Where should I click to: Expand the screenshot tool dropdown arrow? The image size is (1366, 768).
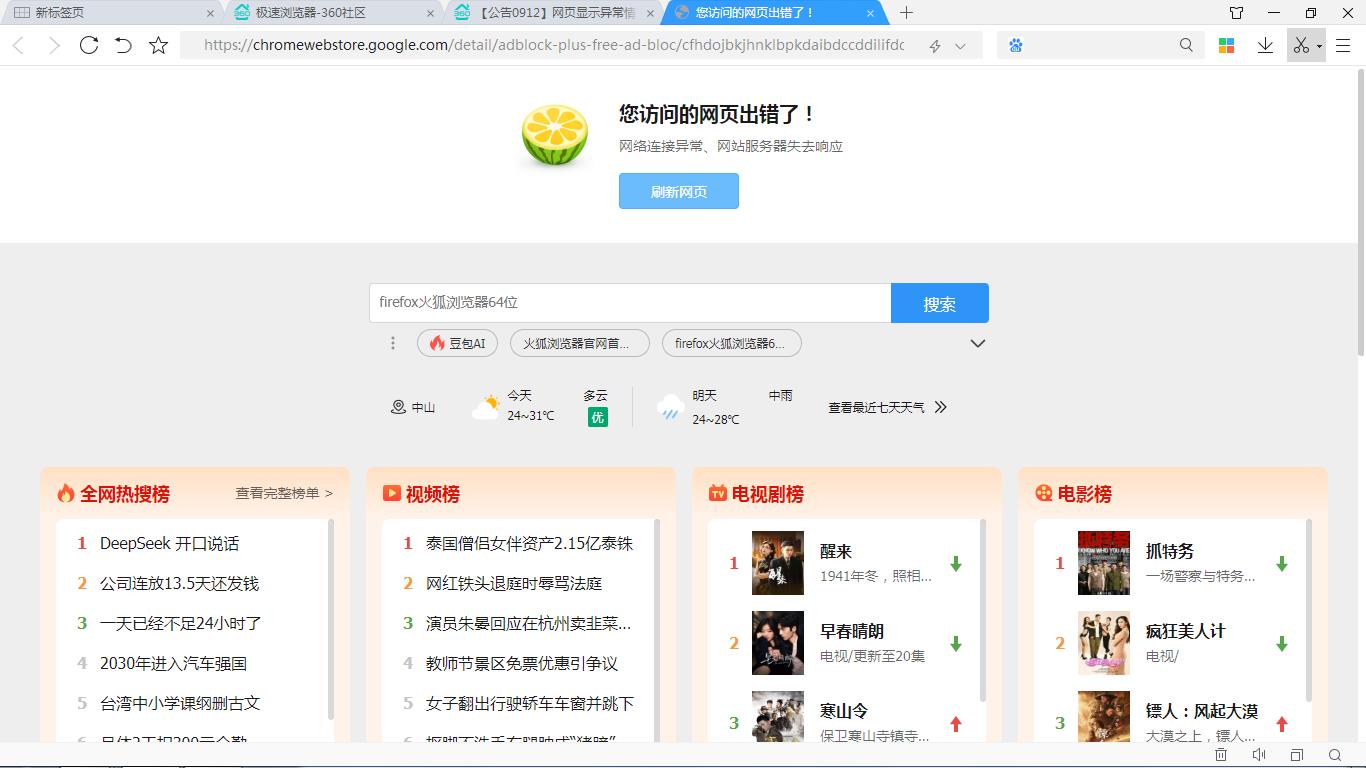(x=1319, y=46)
